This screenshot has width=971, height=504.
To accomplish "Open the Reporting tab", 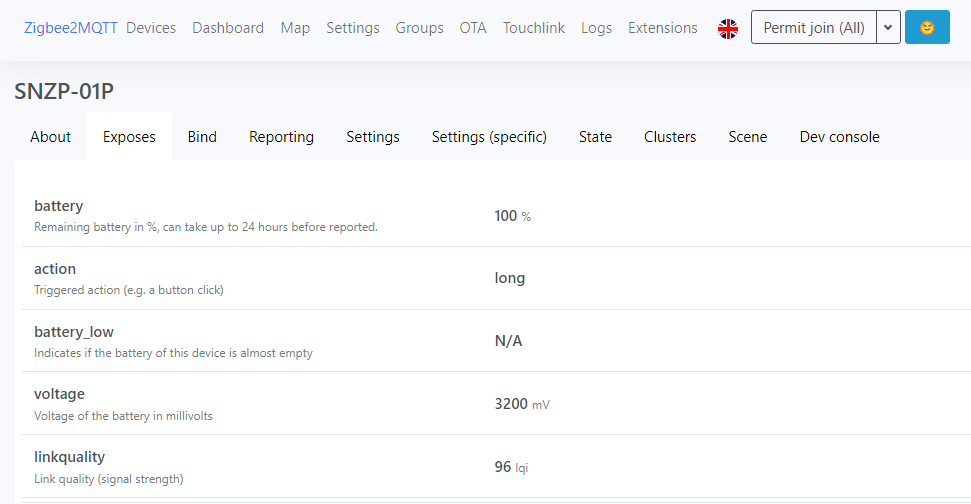I will [x=281, y=137].
